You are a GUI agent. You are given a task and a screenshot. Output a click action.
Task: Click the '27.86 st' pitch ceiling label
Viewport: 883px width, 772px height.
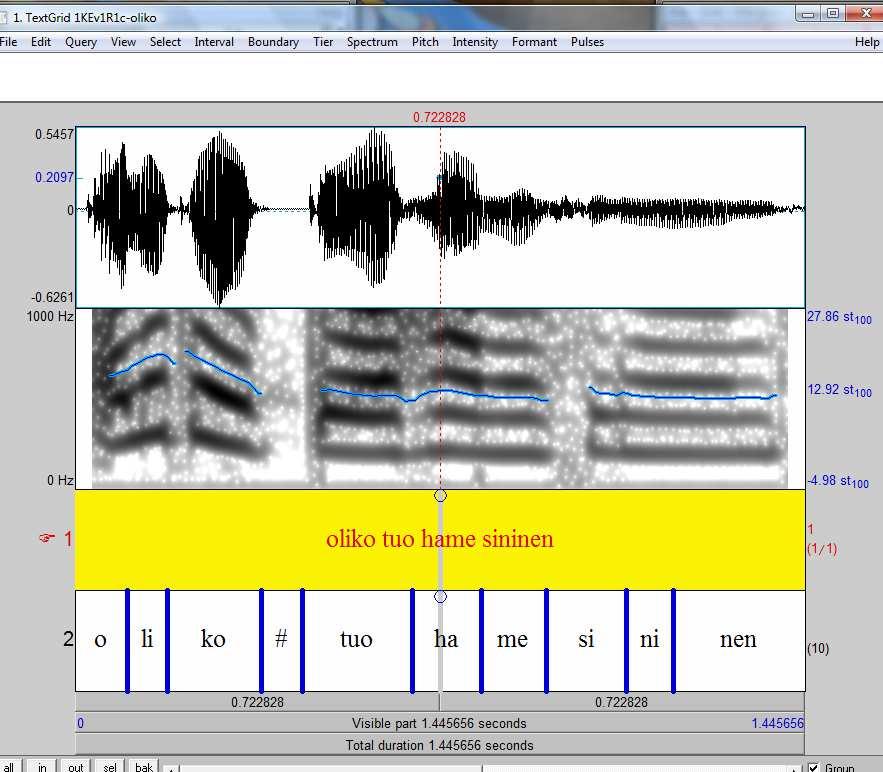point(839,317)
